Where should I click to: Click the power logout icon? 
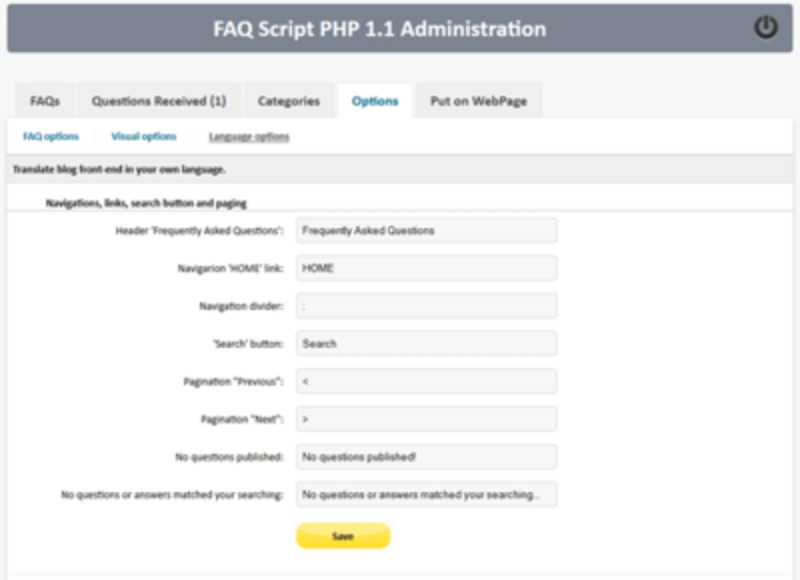pos(765,28)
